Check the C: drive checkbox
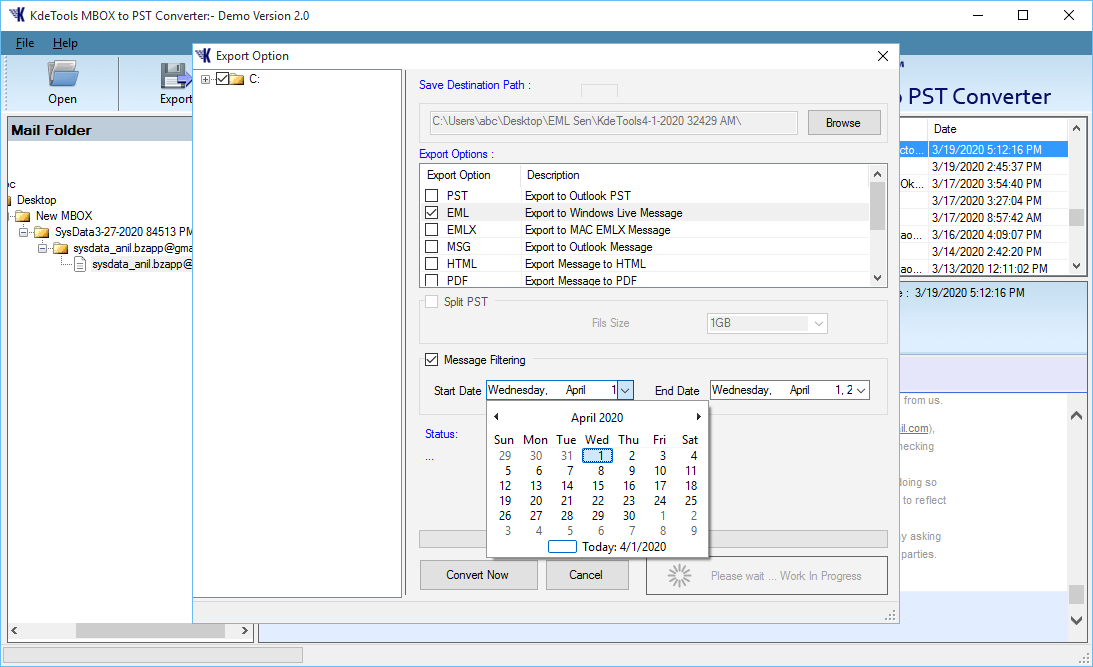The height and width of the screenshot is (667, 1093). [x=222, y=79]
